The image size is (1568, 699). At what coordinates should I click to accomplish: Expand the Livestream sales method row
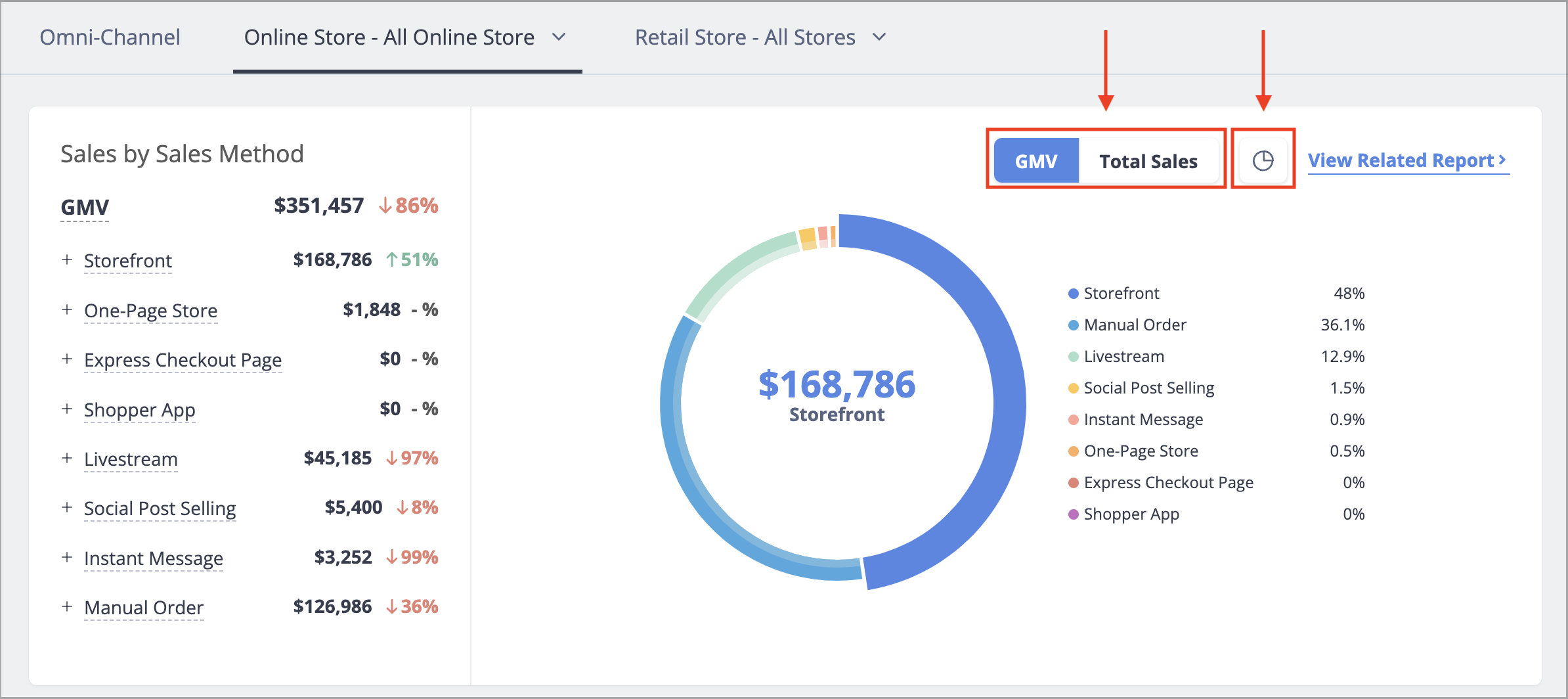click(x=67, y=459)
